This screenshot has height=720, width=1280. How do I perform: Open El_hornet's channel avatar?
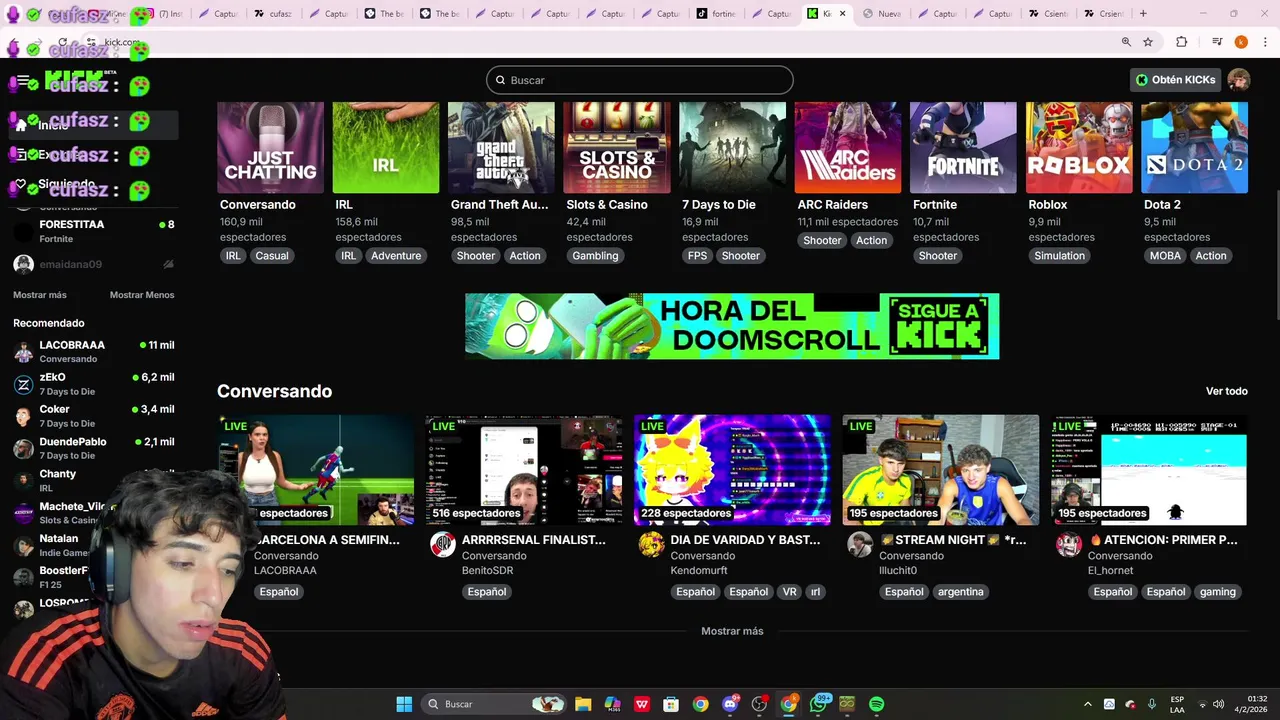1069,544
